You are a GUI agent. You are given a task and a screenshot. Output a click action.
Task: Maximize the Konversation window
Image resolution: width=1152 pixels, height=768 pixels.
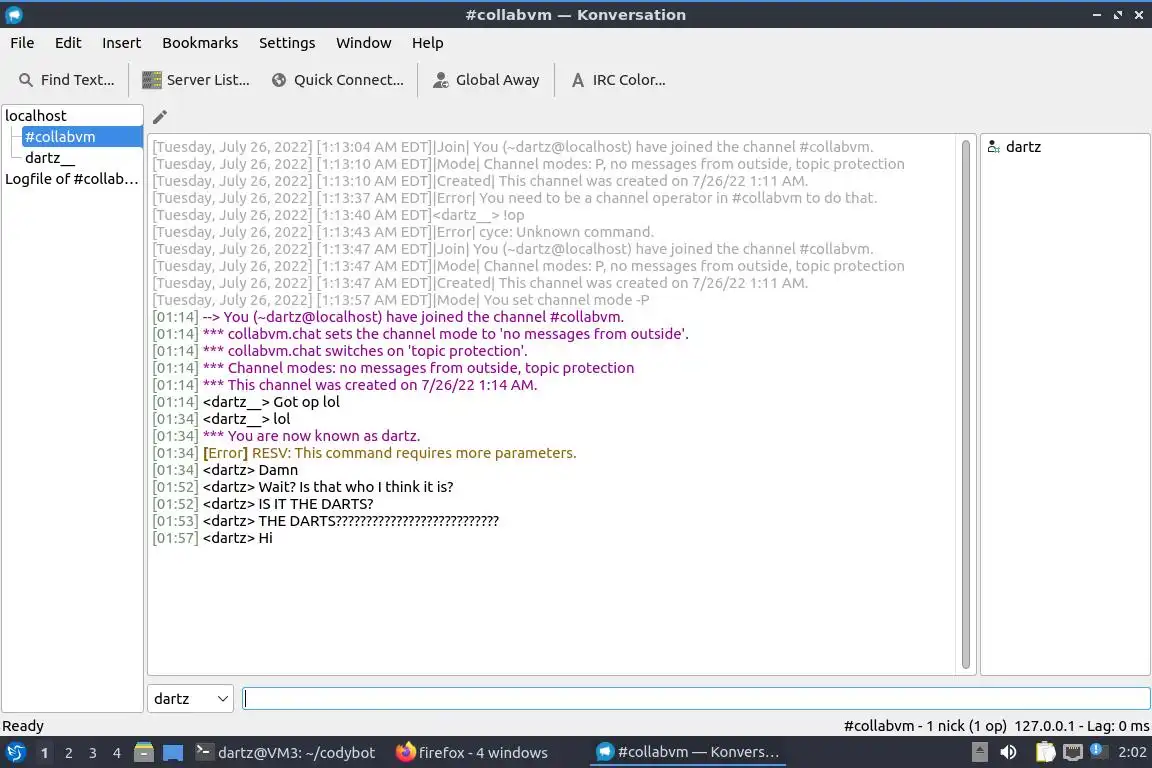1117,15
